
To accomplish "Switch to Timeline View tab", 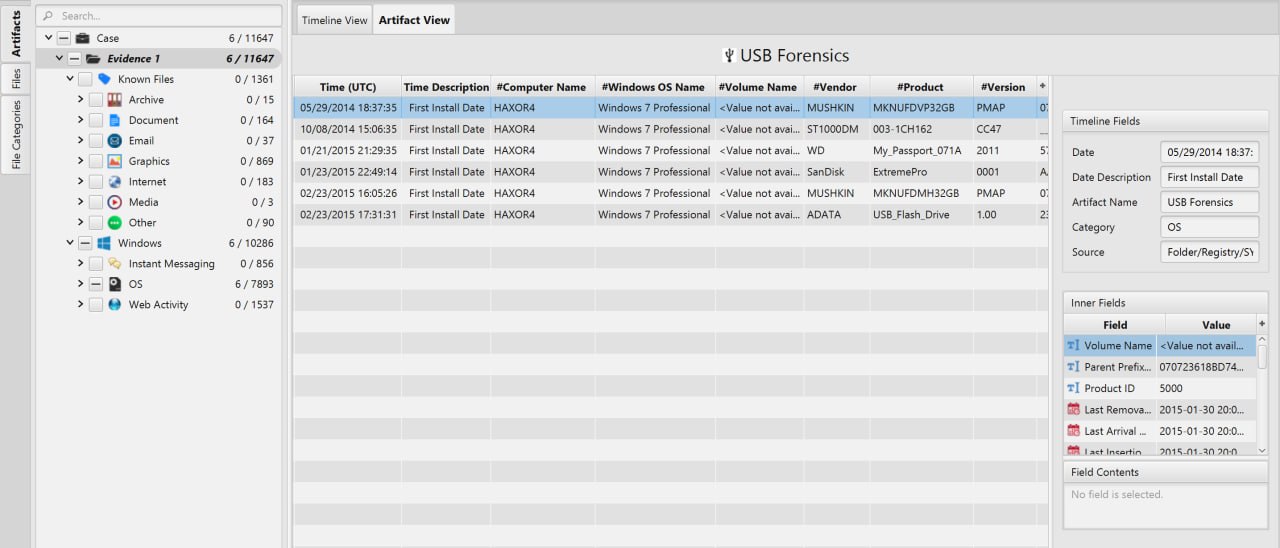I will [x=335, y=20].
